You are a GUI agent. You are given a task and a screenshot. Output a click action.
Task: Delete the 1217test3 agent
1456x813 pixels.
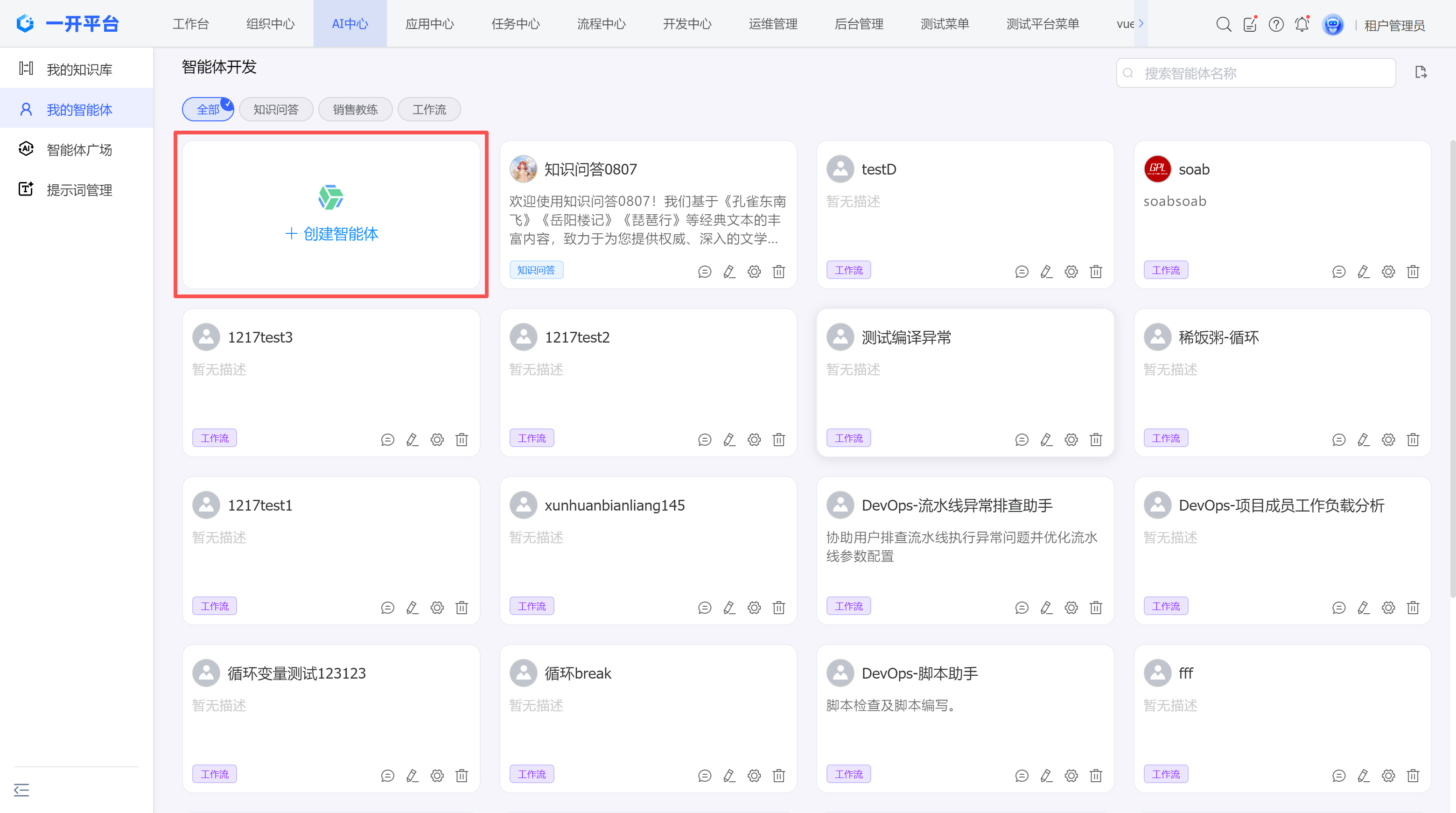(462, 439)
